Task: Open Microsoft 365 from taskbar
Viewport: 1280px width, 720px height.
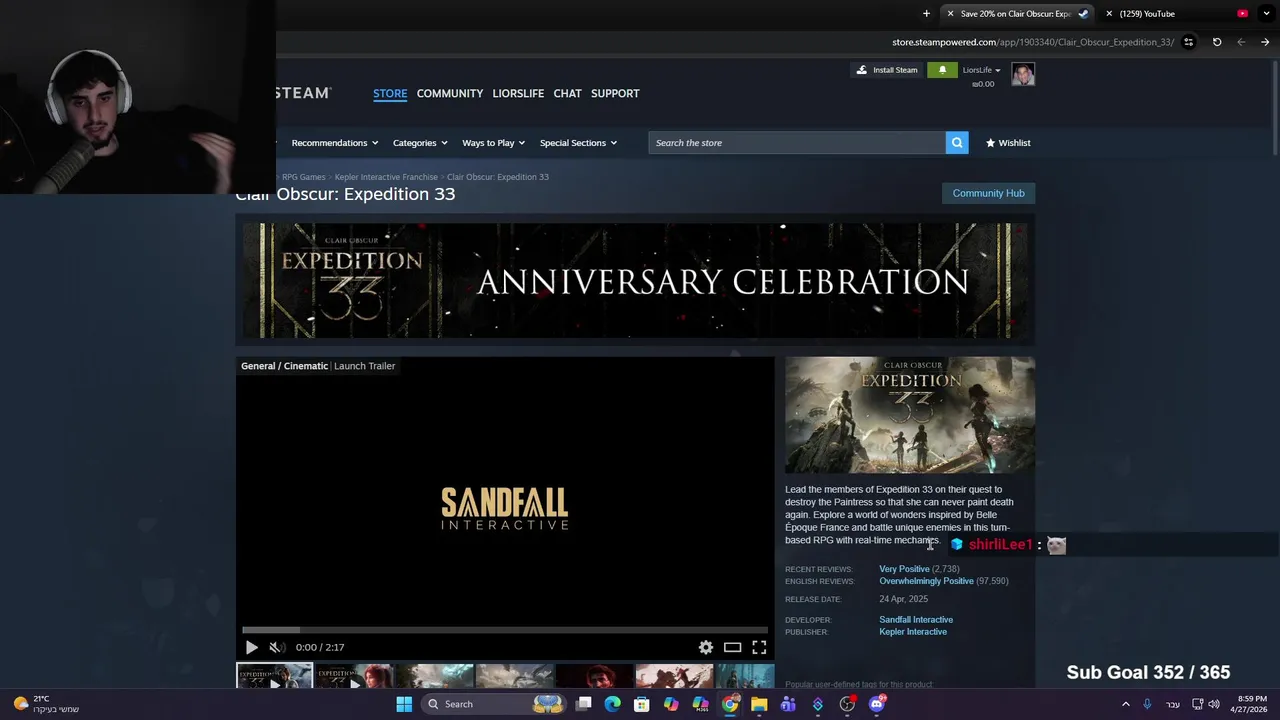Action: 700,704
